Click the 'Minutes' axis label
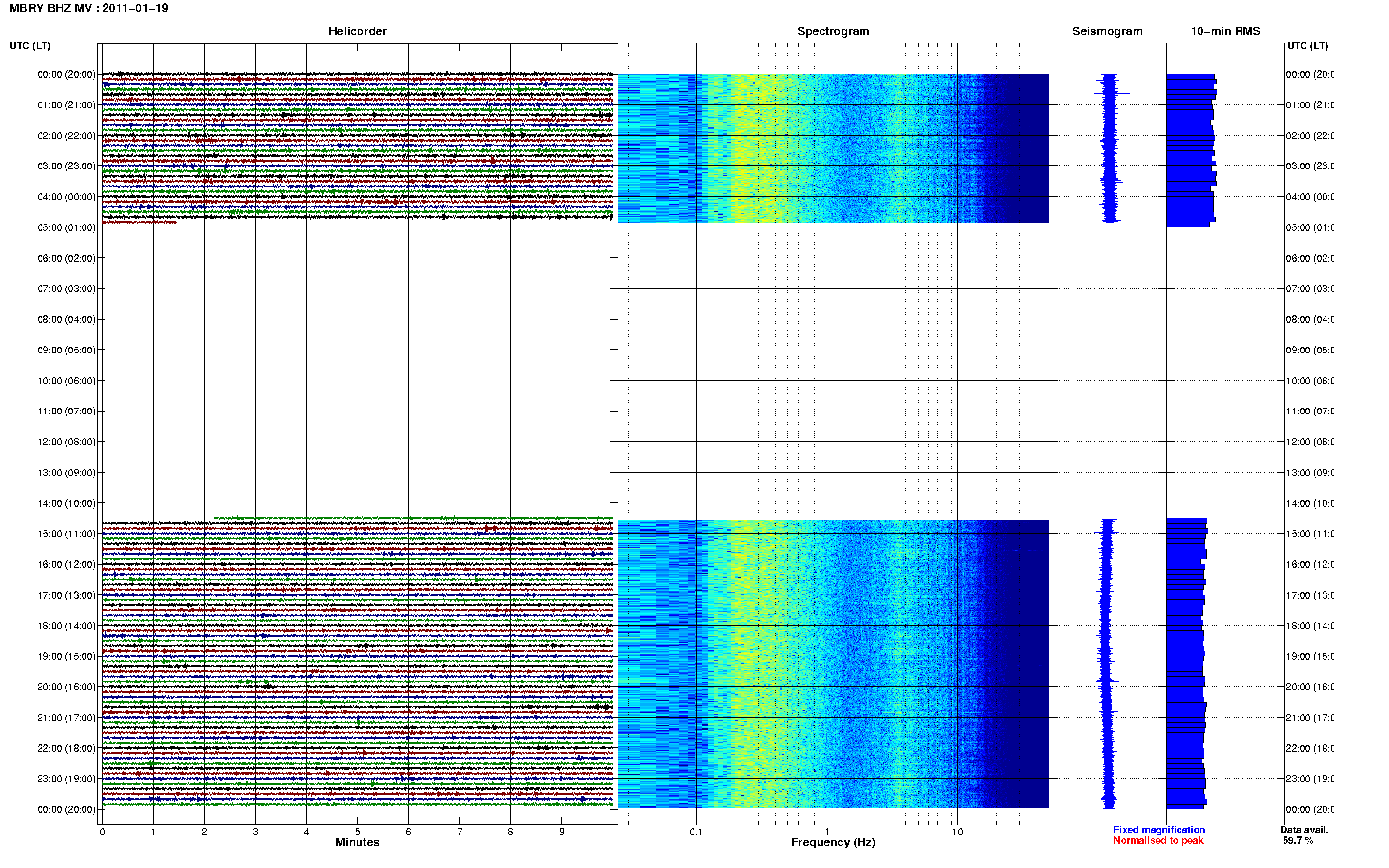 [357, 842]
